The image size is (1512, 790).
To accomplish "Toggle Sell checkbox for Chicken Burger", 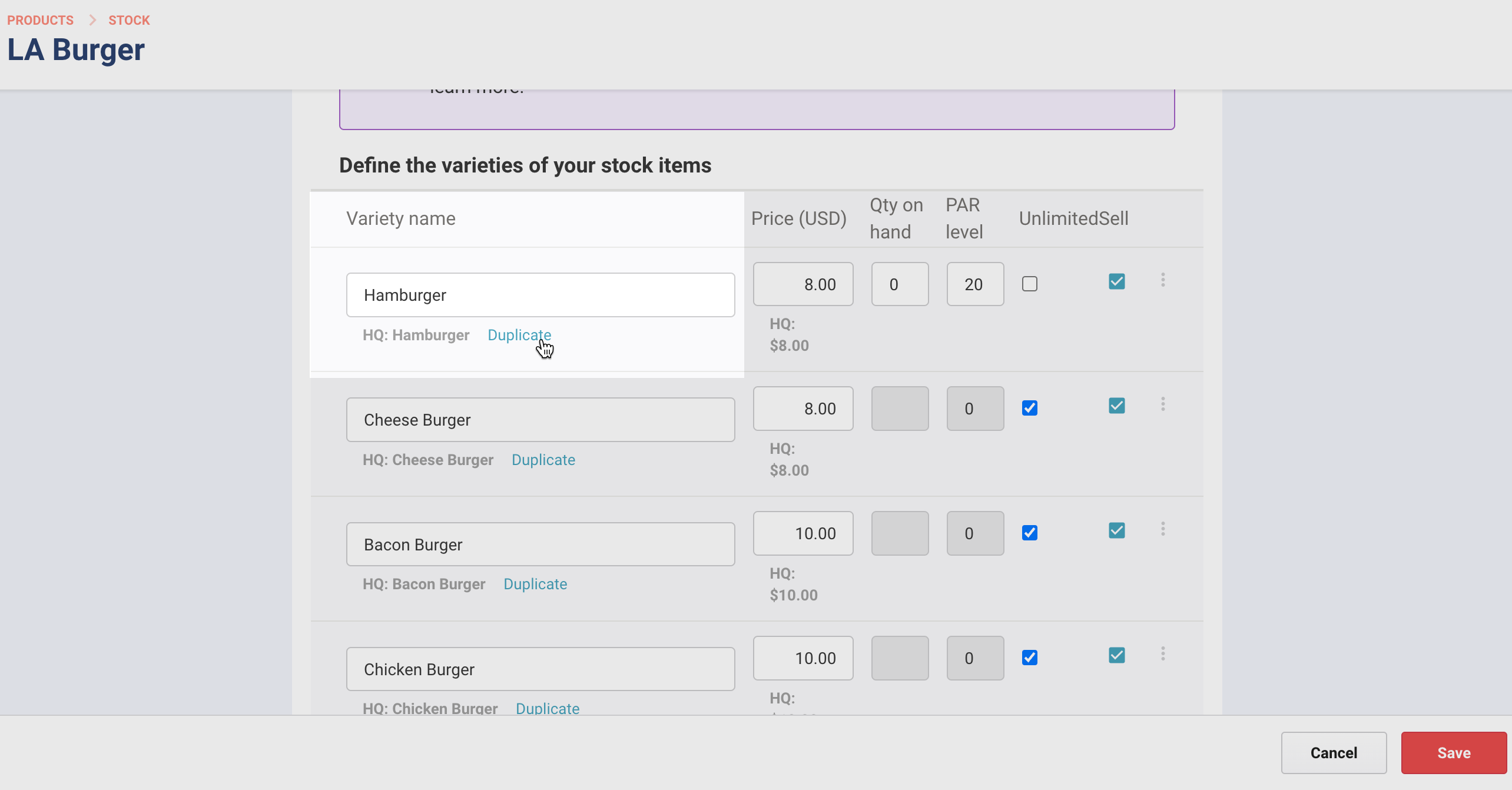I will point(1117,655).
